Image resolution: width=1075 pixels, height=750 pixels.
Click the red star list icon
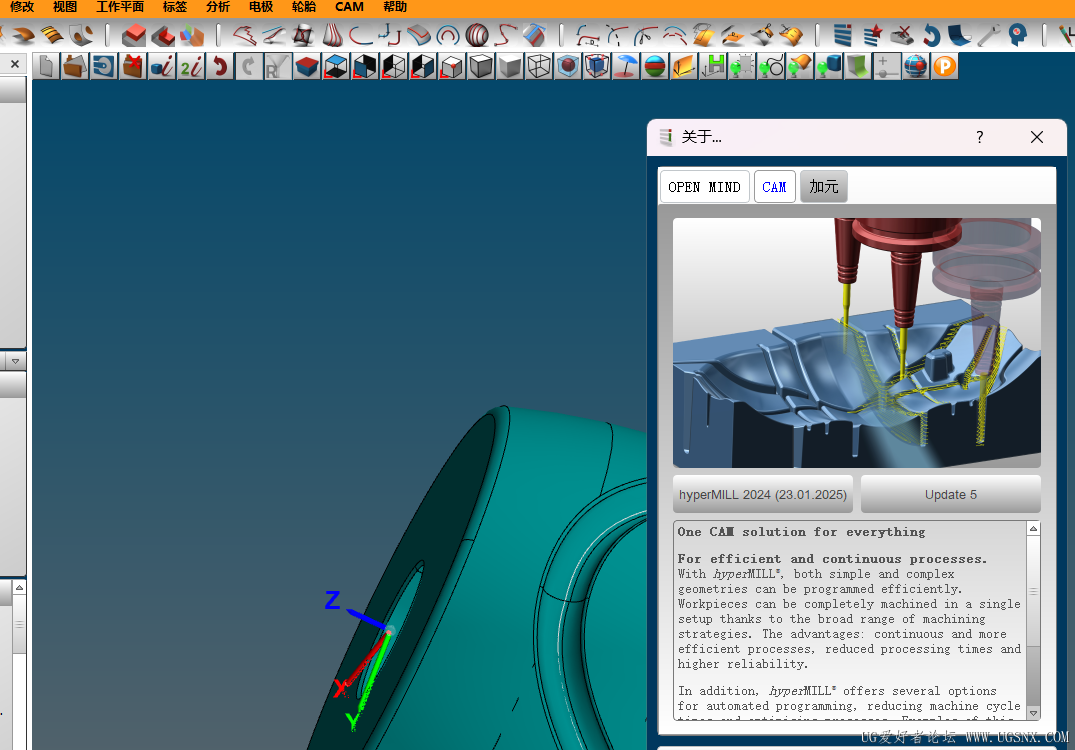tap(873, 36)
